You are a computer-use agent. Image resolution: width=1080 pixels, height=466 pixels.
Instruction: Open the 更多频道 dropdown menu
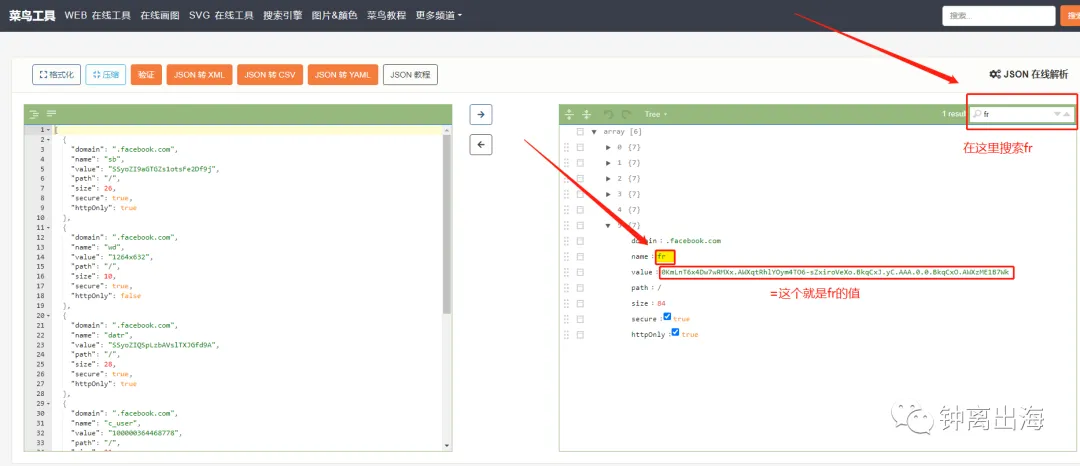click(439, 15)
